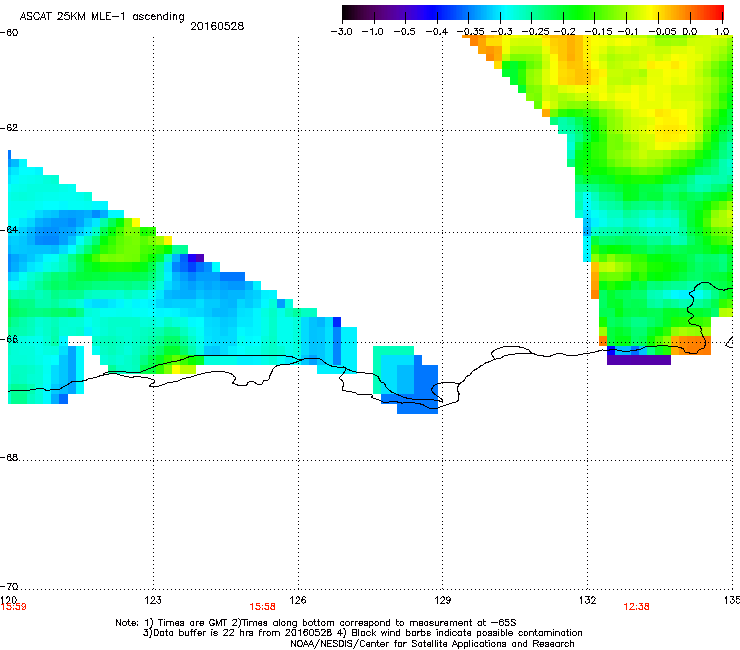Viewport: 740px width, 650px height.
Task: Click the colorbar label -0.15
Action: (x=598, y=32)
